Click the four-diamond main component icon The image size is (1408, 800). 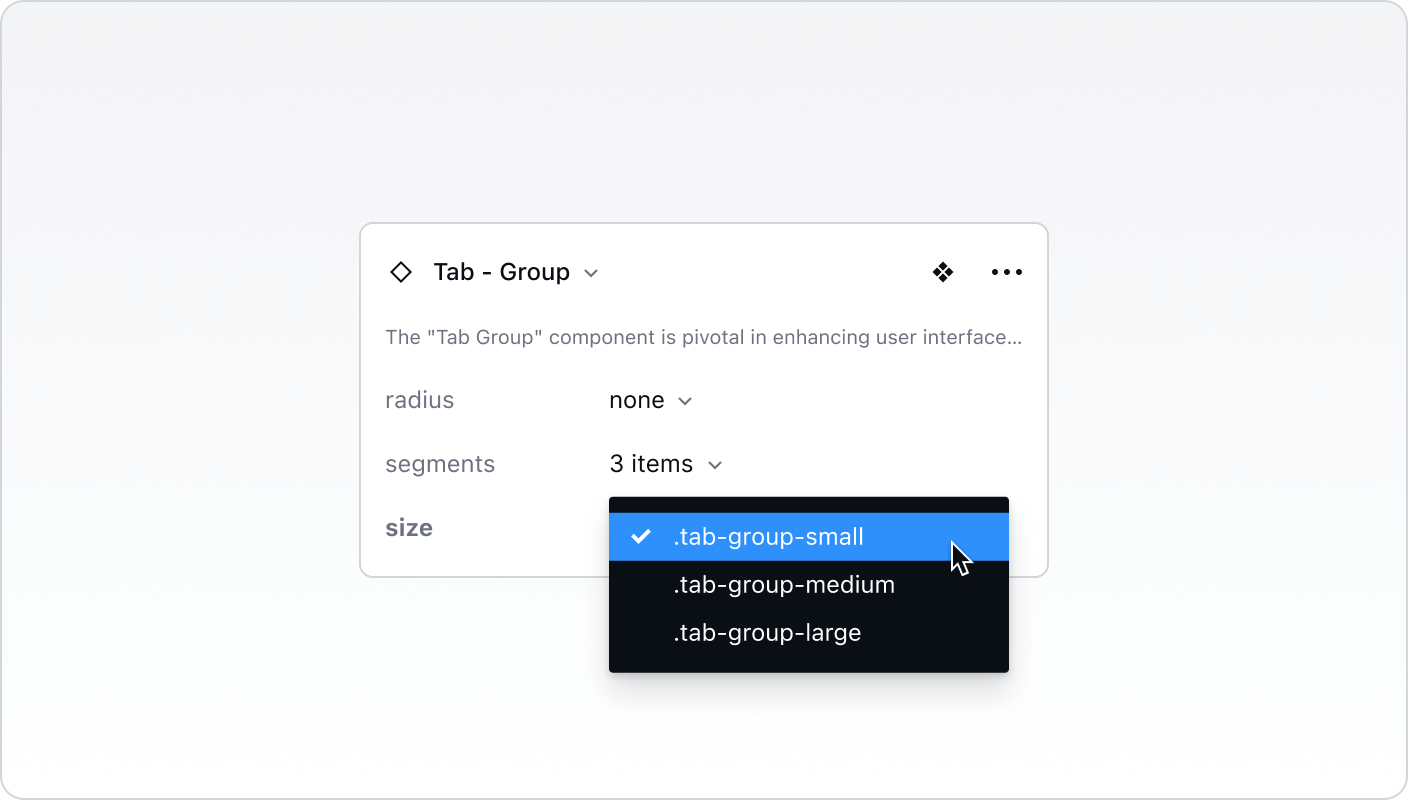942,272
